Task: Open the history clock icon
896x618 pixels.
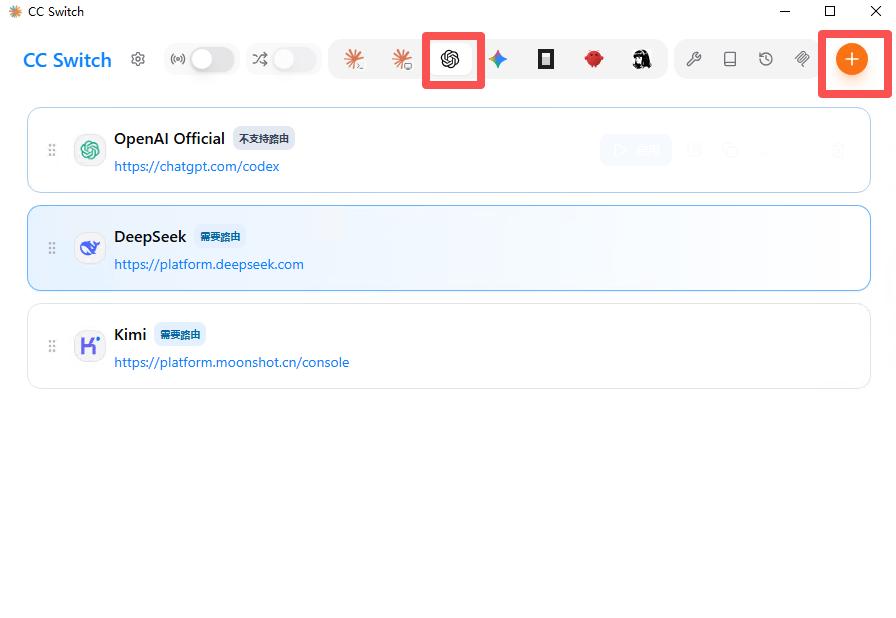Action: tap(766, 59)
